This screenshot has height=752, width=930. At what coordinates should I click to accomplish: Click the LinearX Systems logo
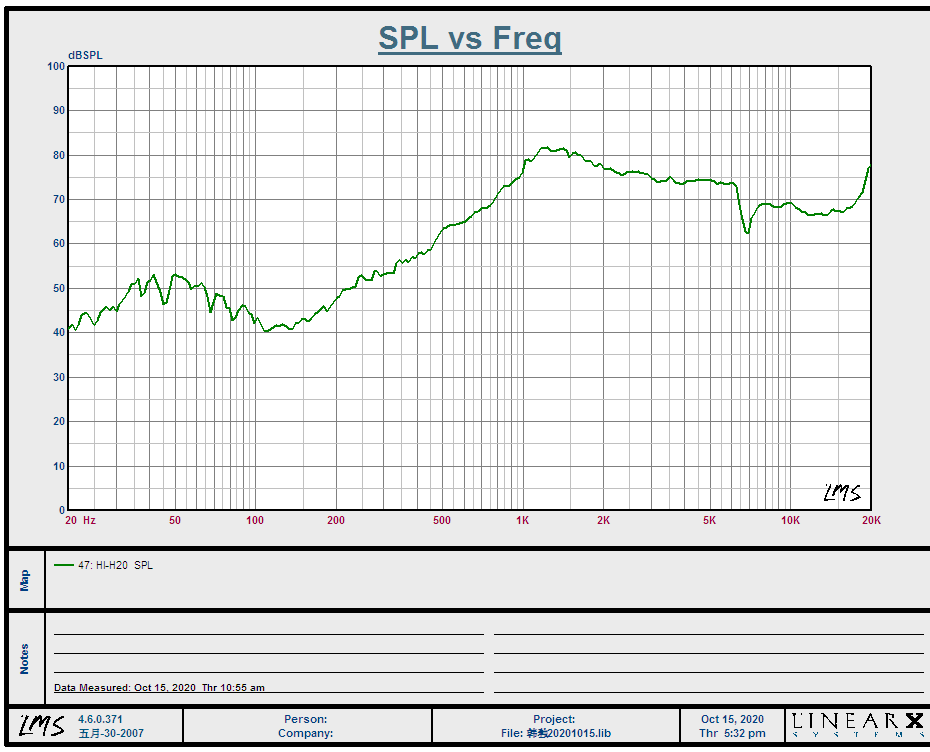(x=857, y=725)
